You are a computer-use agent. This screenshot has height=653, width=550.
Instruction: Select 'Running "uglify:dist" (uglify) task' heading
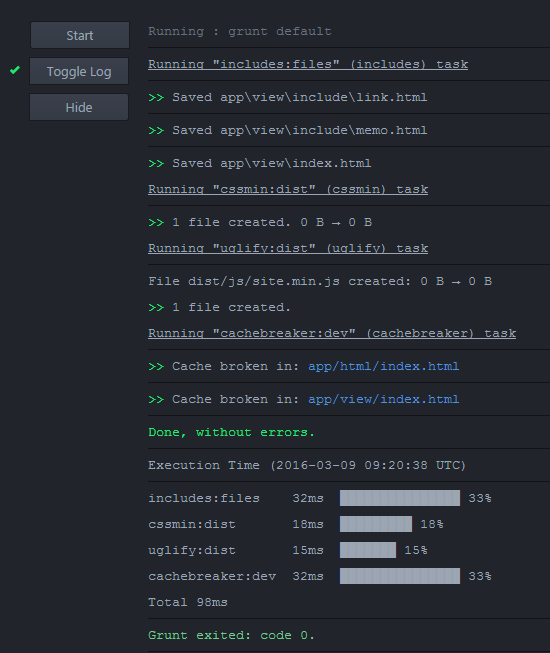(288, 248)
